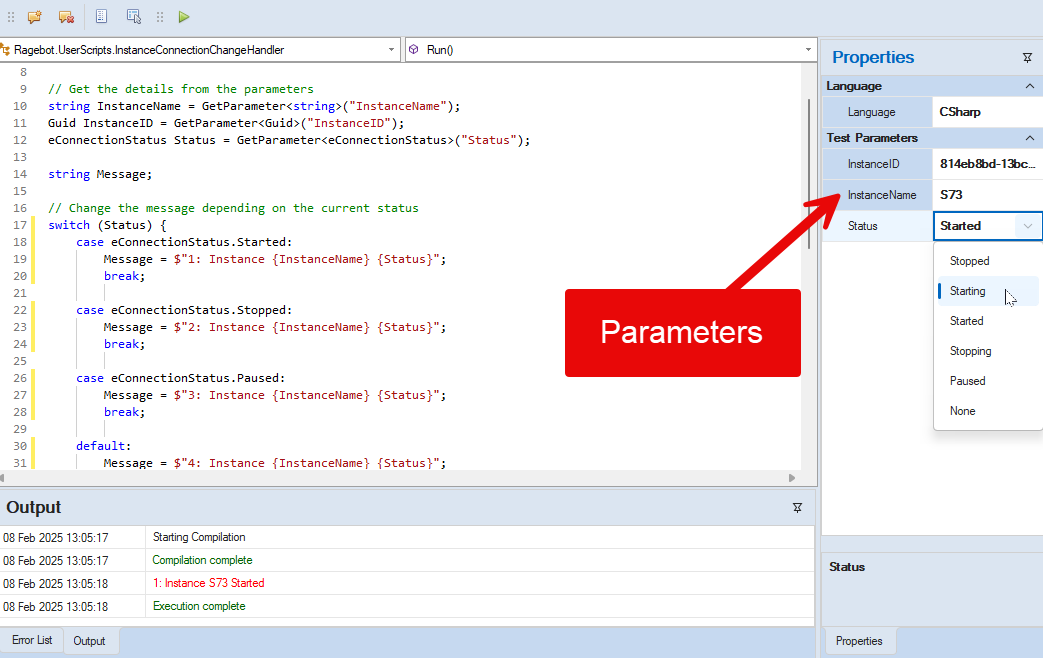Click the document list toolbar icon

(102, 16)
